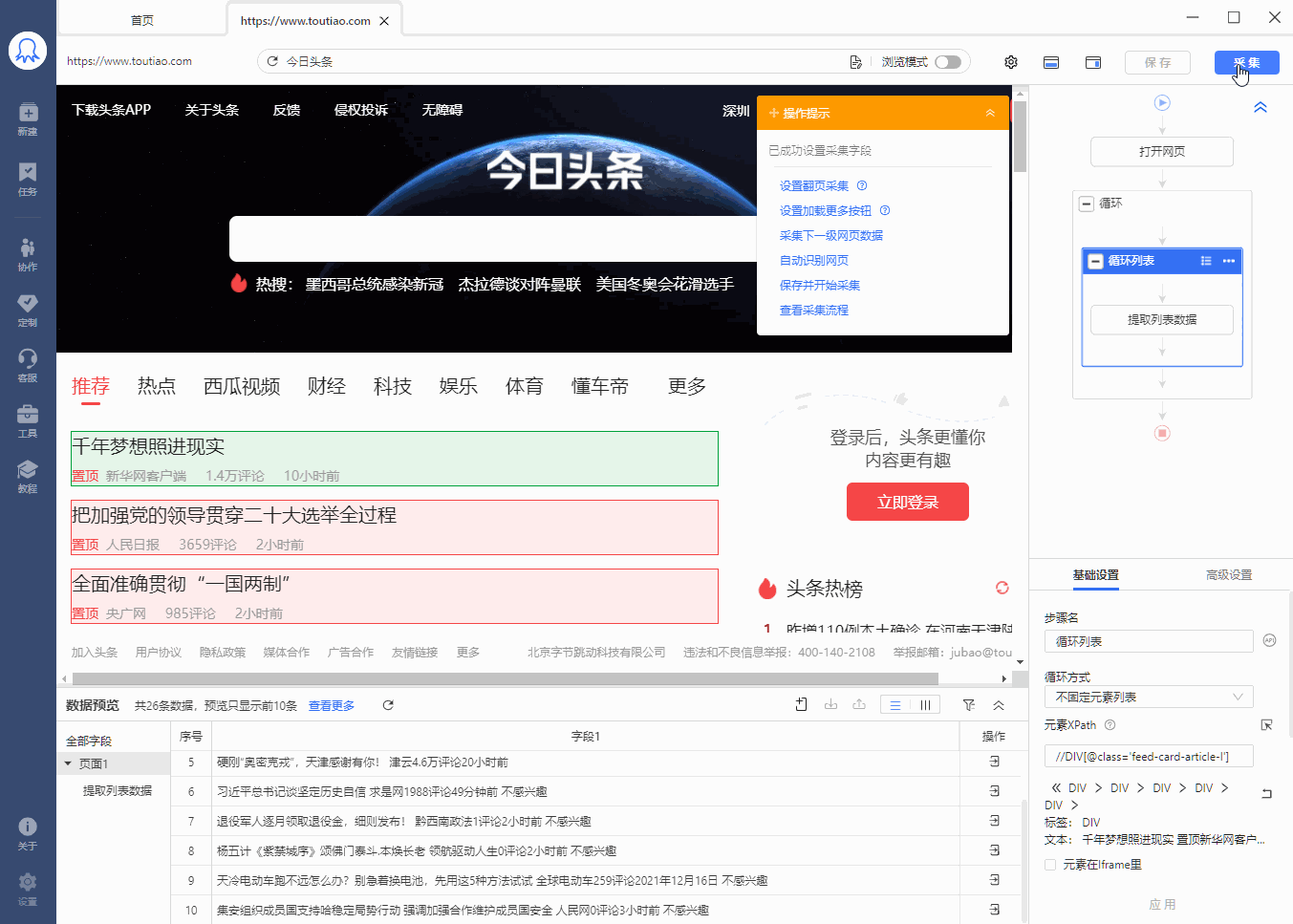
Task: Collapse the 循环列表 node
Action: (1096, 261)
